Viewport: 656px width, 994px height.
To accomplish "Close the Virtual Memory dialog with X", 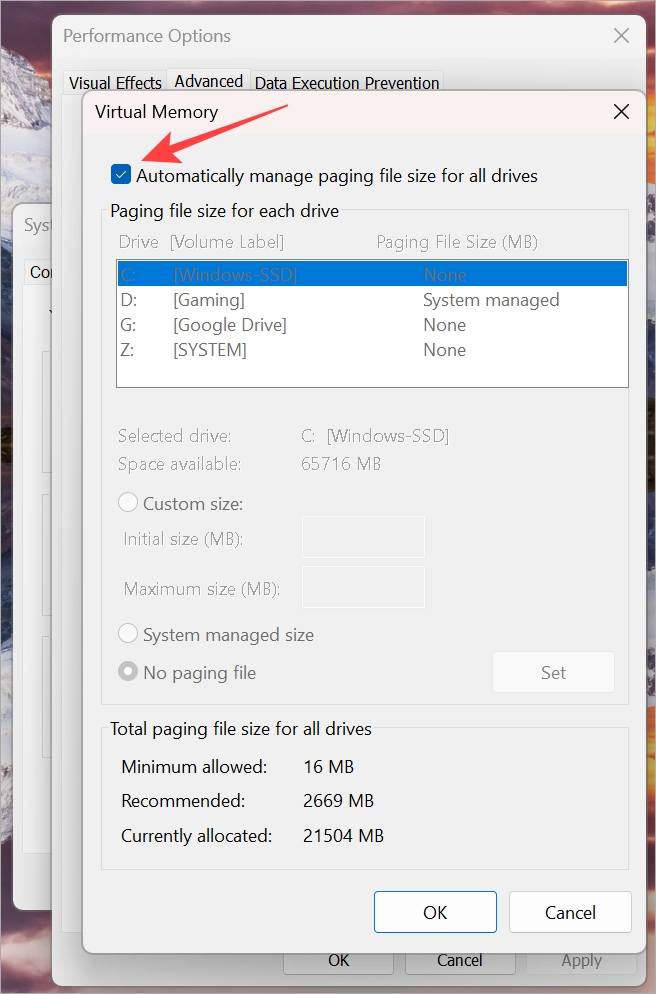I will coord(621,111).
